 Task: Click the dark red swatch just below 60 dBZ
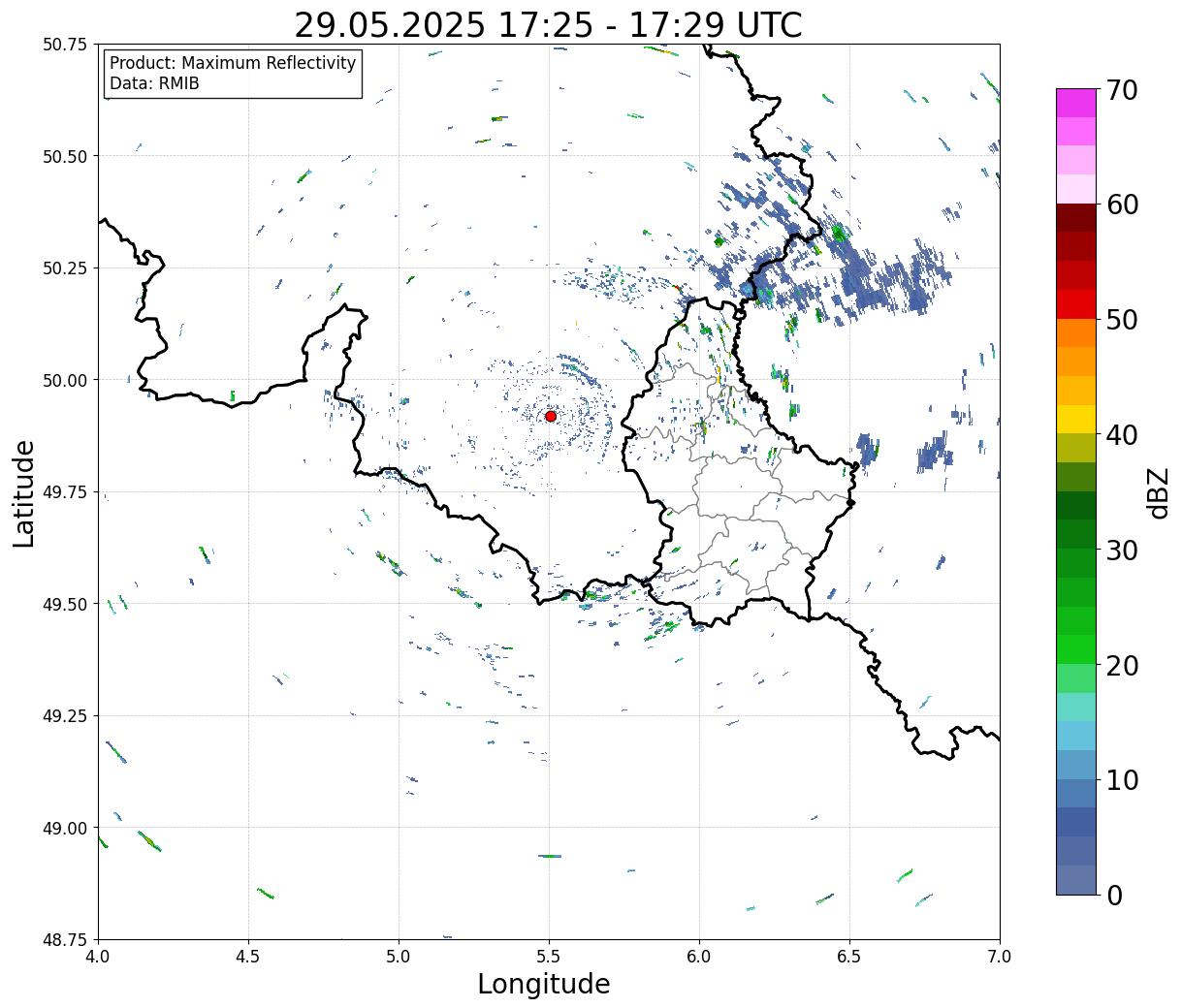(1076, 218)
